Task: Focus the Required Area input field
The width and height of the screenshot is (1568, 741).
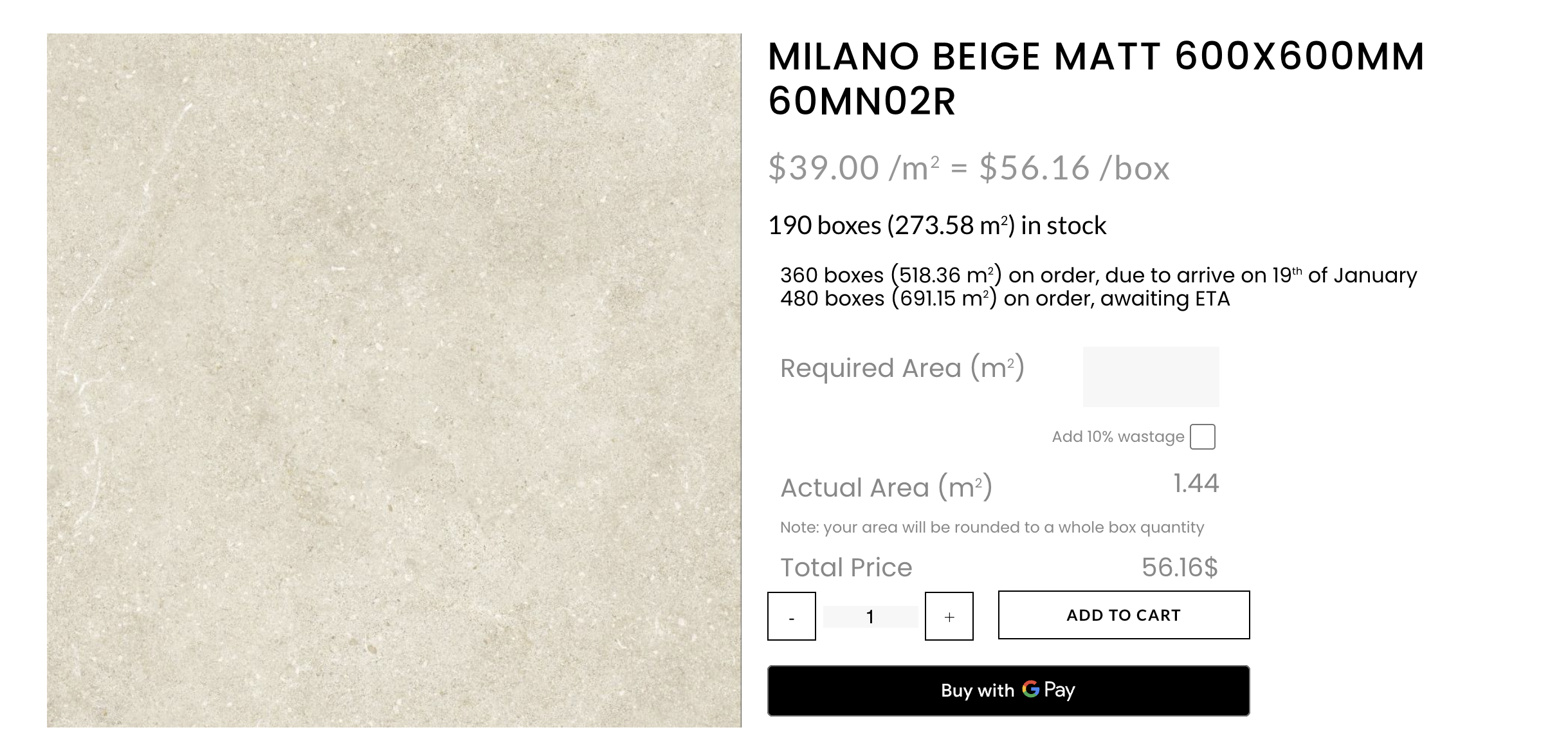Action: click(1151, 377)
